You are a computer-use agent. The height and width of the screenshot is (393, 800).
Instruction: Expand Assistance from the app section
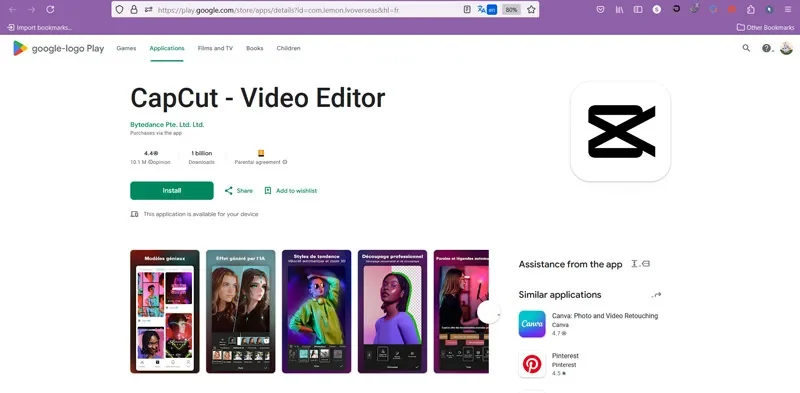click(640, 264)
